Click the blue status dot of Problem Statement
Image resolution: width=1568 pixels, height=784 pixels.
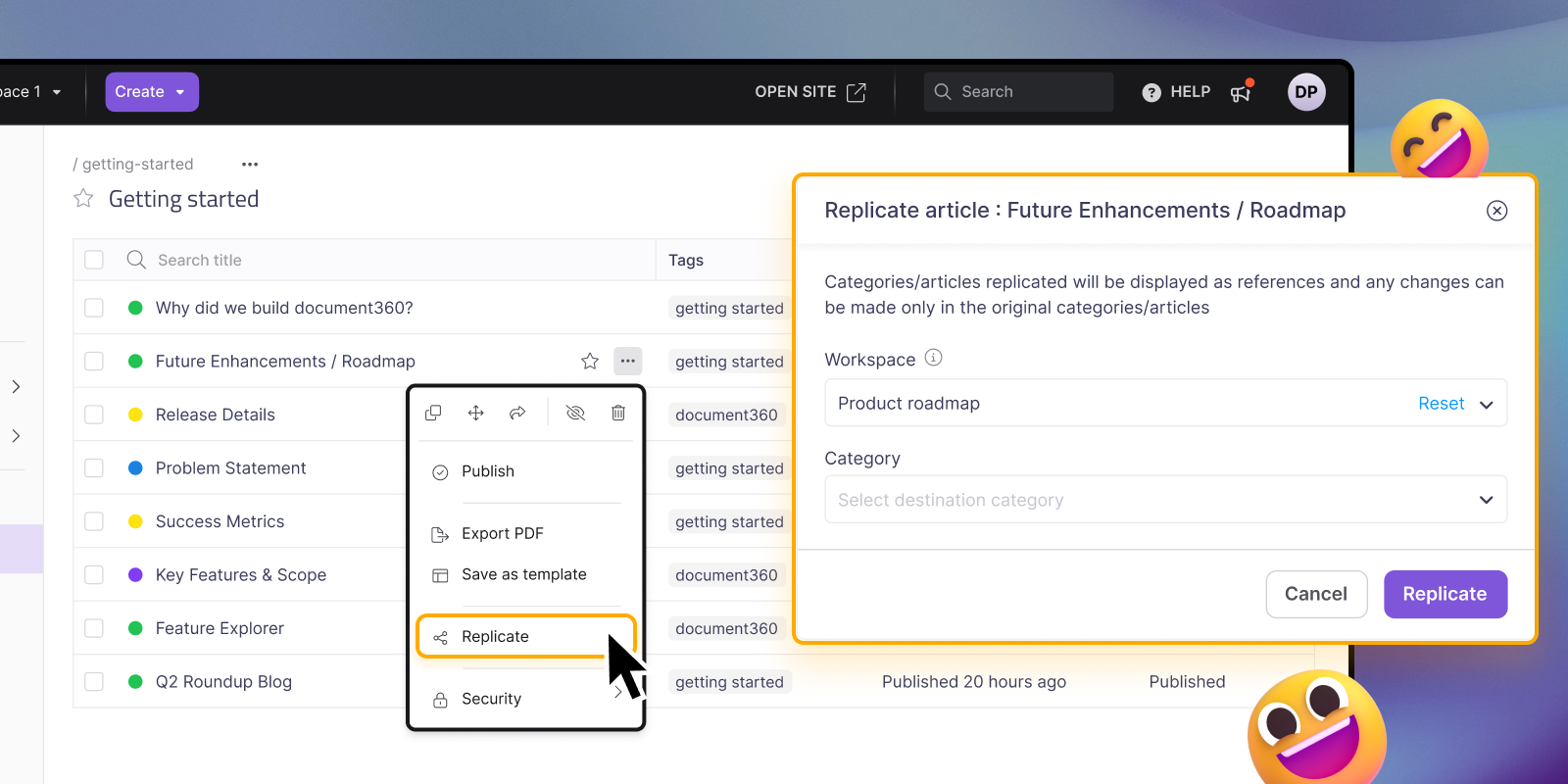point(135,468)
